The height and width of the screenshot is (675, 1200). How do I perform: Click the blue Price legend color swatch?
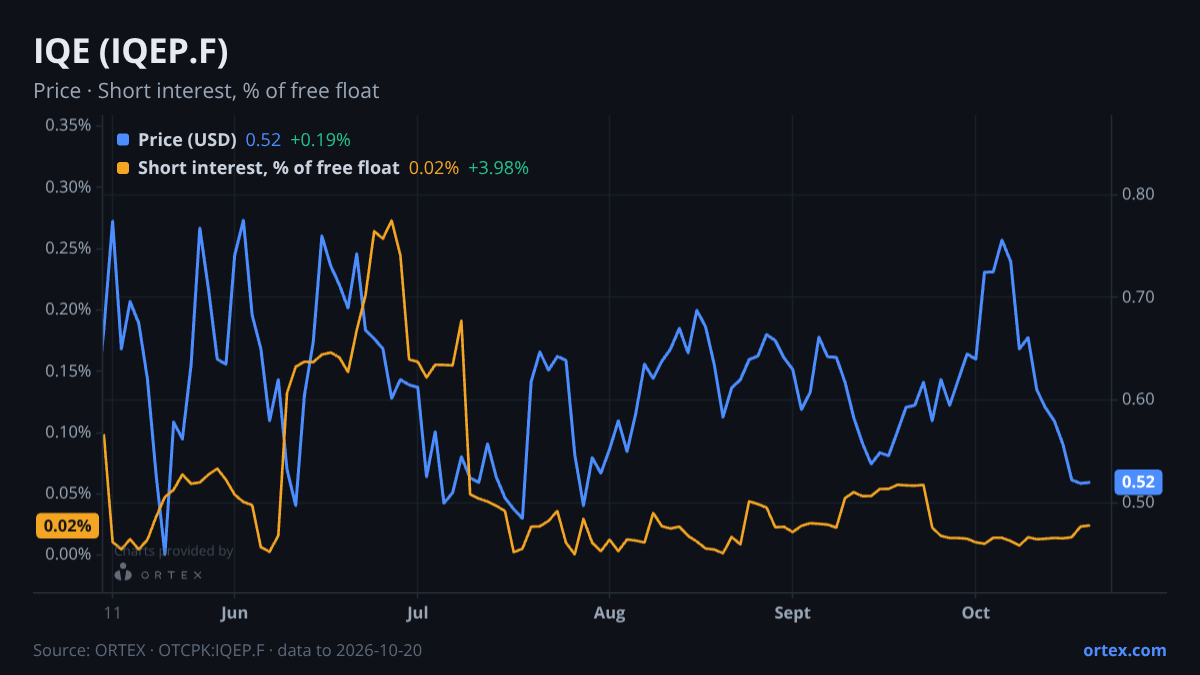123,140
